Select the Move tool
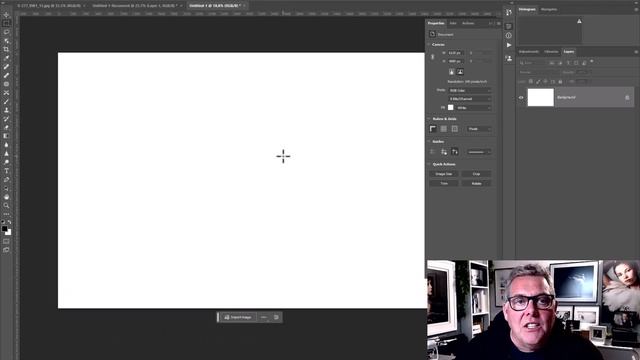Viewport: 640px width, 360px height. click(x=6, y=15)
